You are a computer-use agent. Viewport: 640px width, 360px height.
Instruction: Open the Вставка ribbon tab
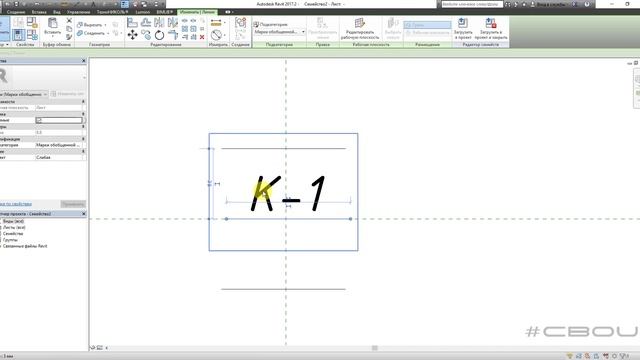point(39,12)
